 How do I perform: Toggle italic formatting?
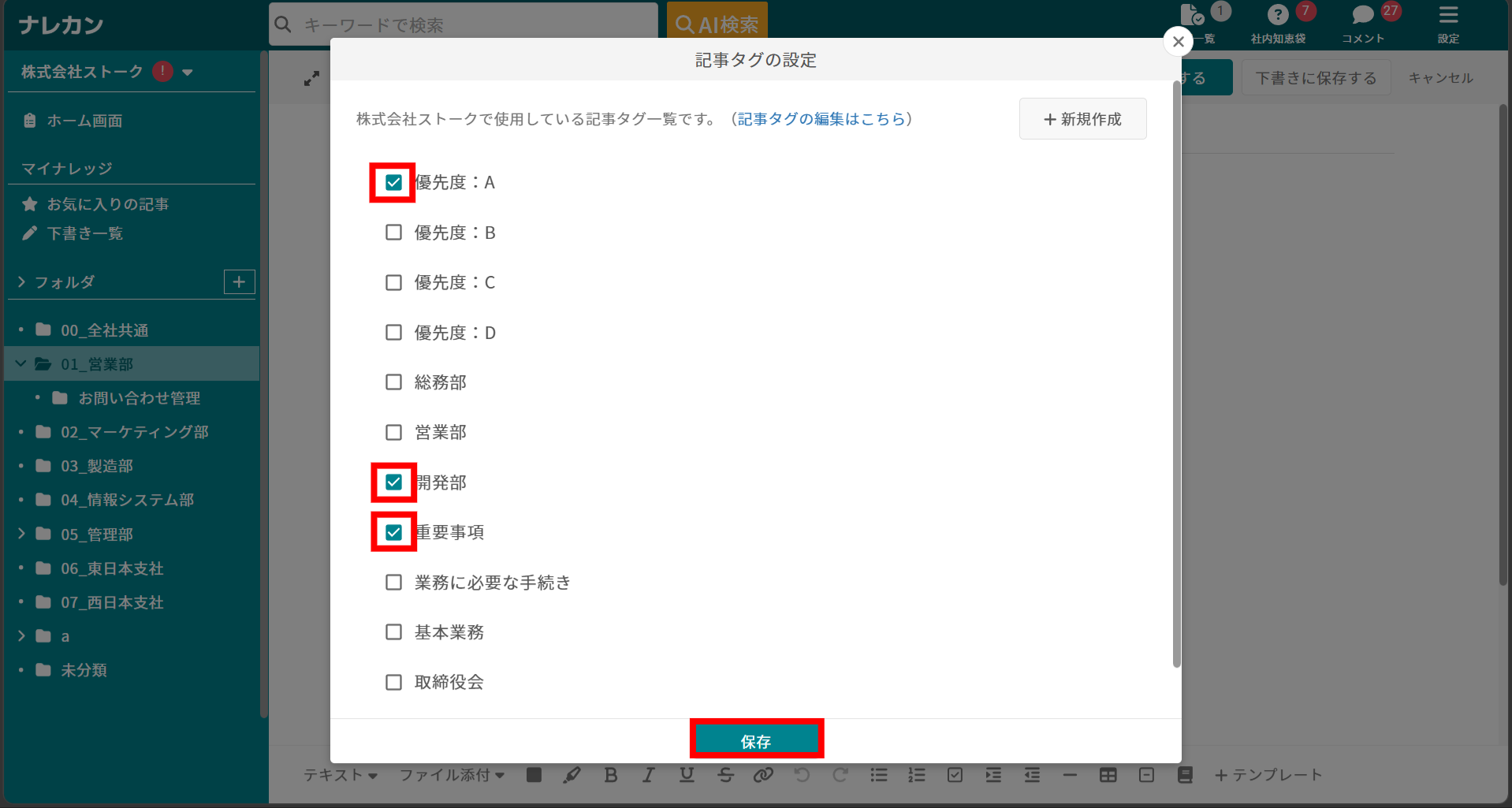pyautogui.click(x=648, y=775)
